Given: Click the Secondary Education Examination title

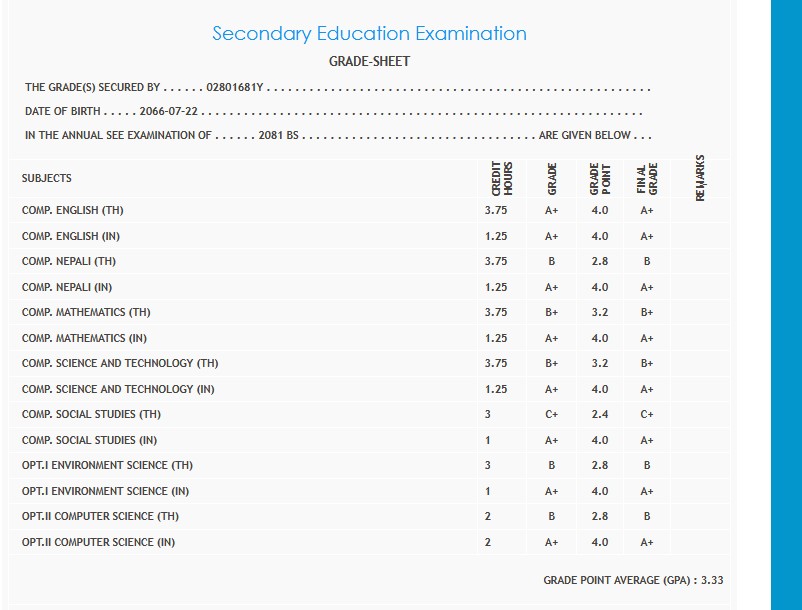Looking at the screenshot, I should 369,34.
